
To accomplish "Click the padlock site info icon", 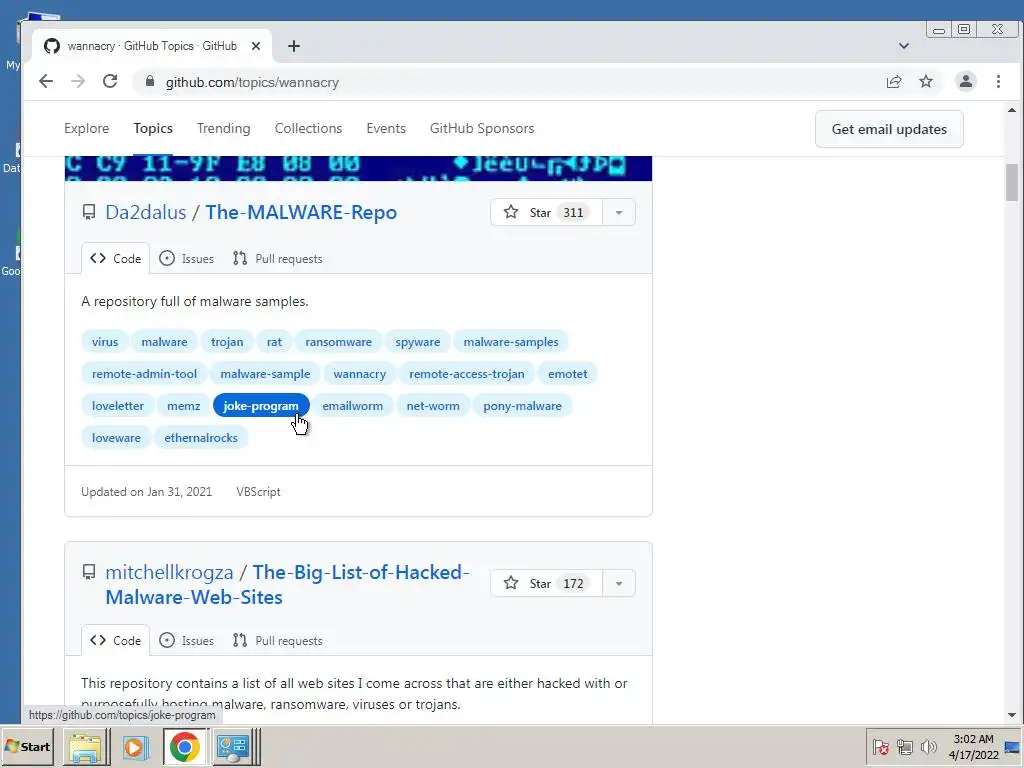I will coord(150,82).
